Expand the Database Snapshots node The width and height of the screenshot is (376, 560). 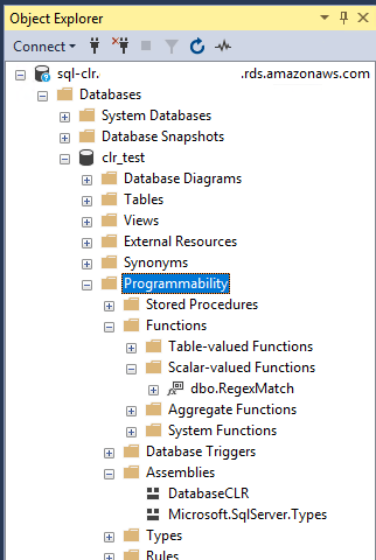click(x=65, y=138)
